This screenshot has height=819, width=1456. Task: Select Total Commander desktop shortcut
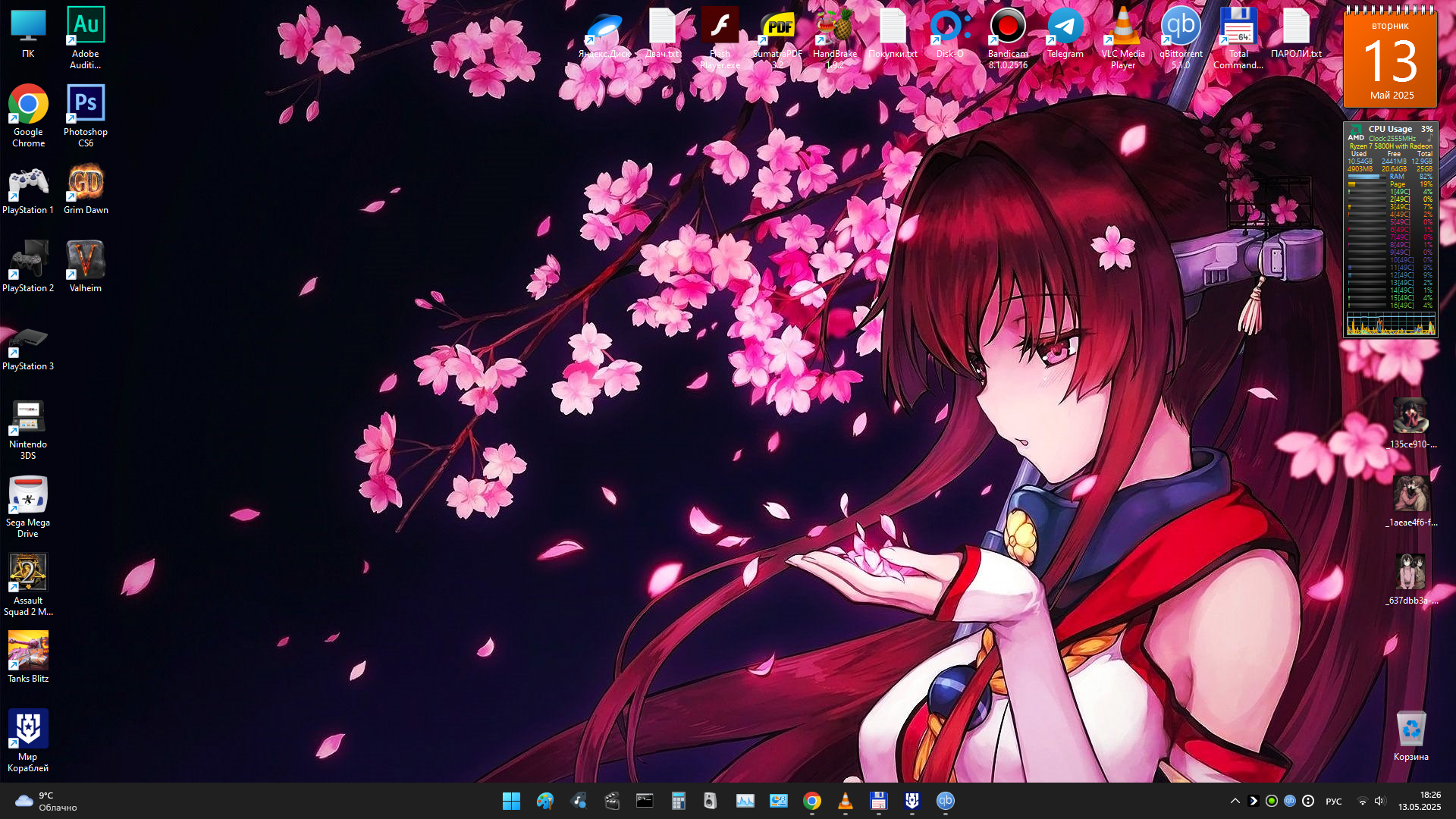(x=1238, y=38)
